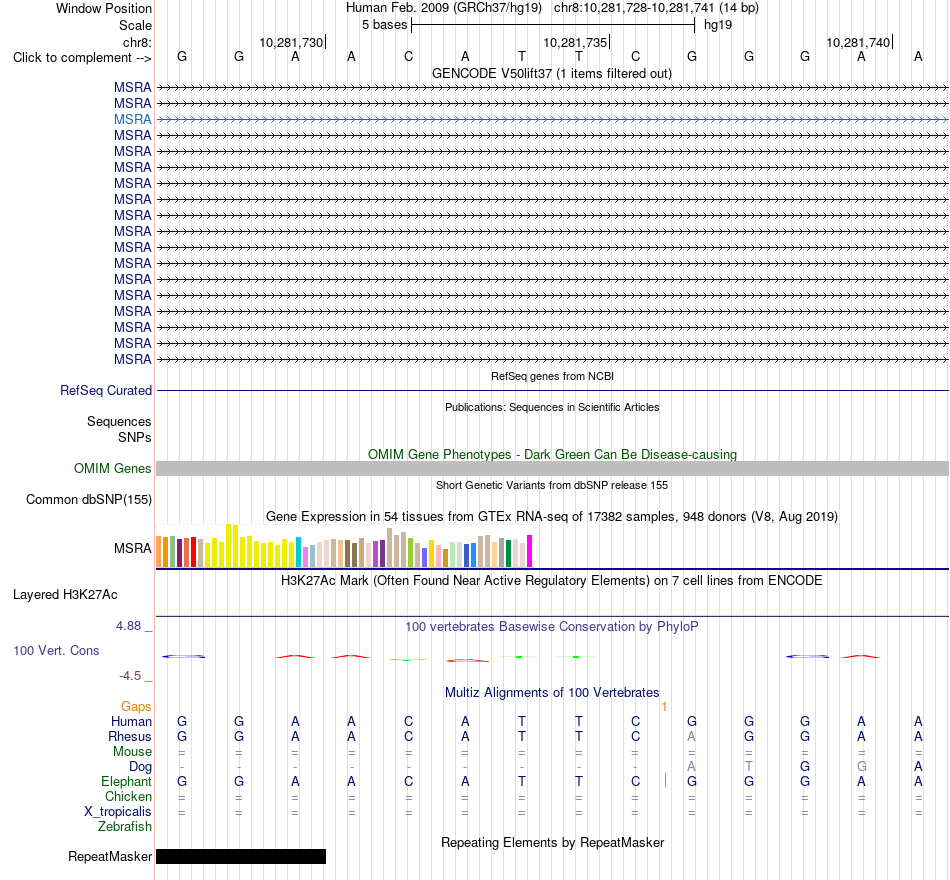The height and width of the screenshot is (880, 950).
Task: Click the '5 bases' scale bar label
Action: (385, 25)
